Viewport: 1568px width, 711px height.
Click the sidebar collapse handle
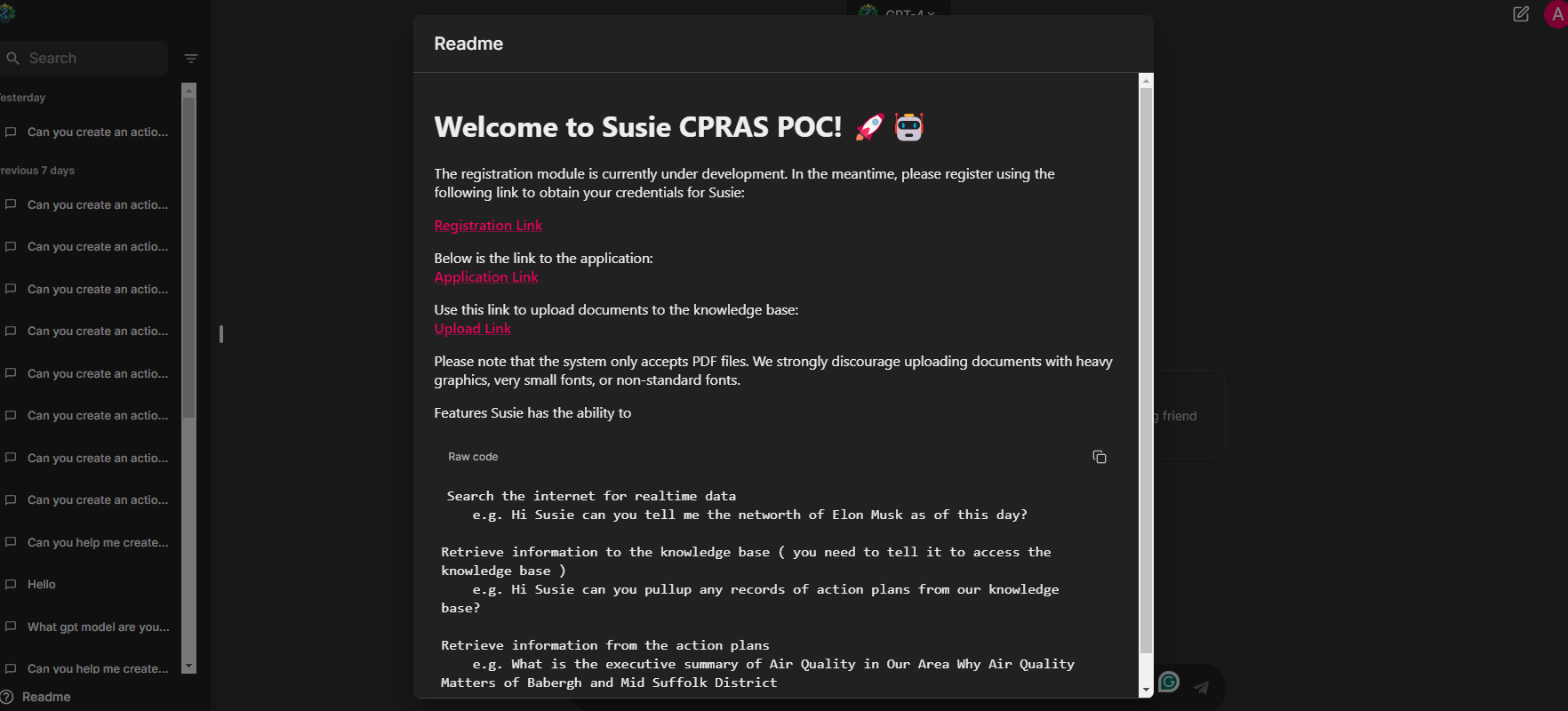[x=220, y=334]
